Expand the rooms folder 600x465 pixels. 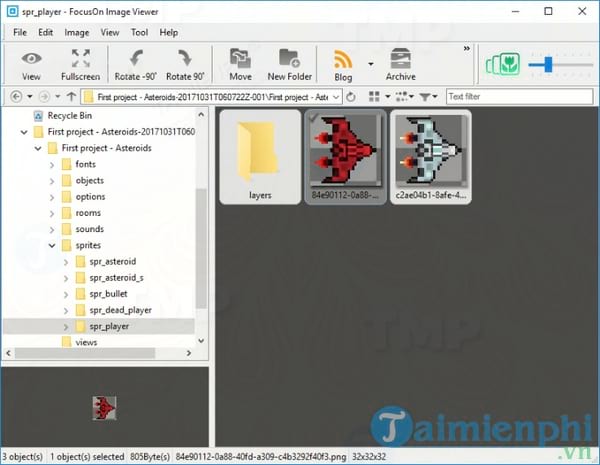click(52, 214)
